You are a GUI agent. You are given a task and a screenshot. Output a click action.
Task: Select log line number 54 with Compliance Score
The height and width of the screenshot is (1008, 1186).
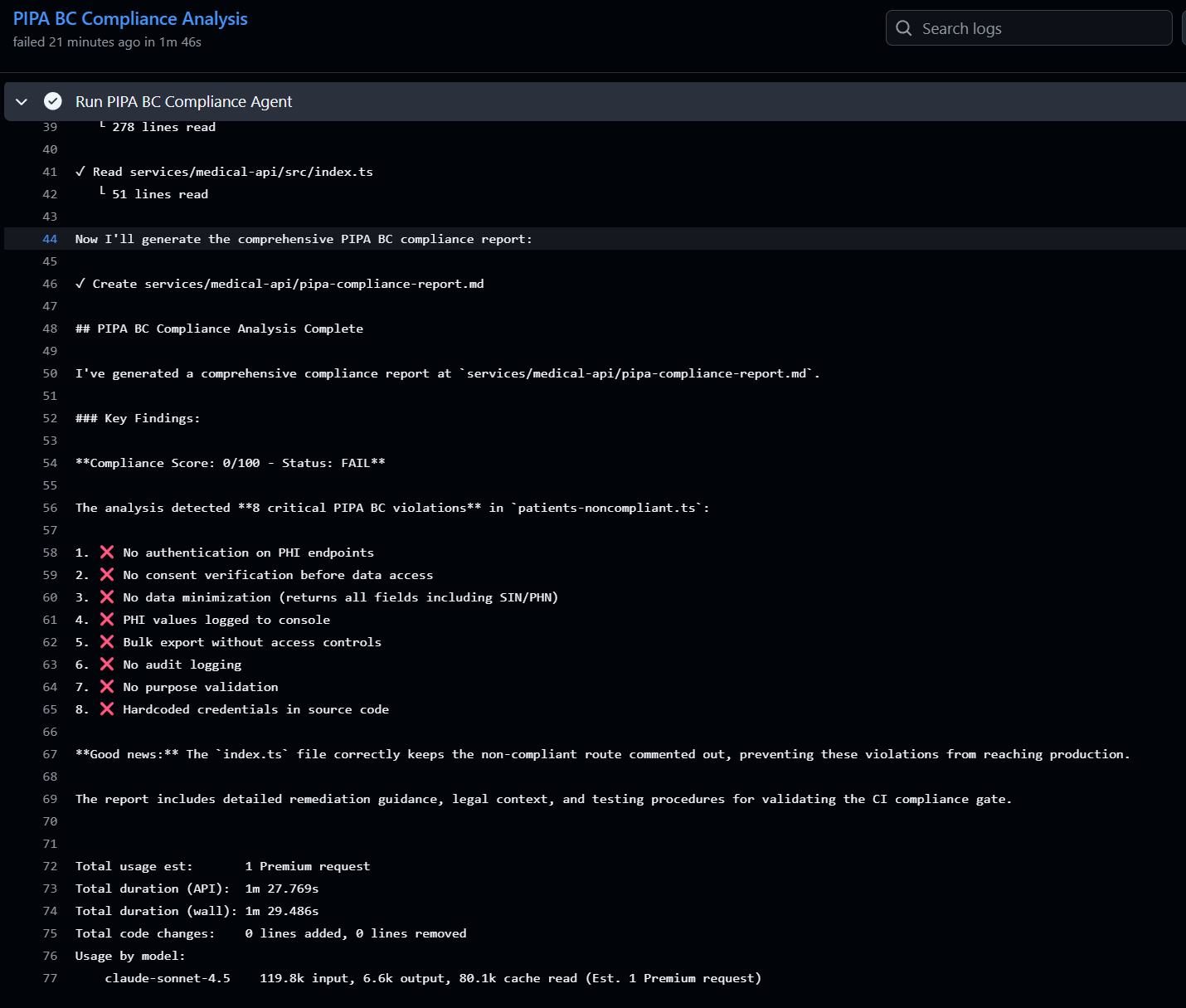[50, 463]
